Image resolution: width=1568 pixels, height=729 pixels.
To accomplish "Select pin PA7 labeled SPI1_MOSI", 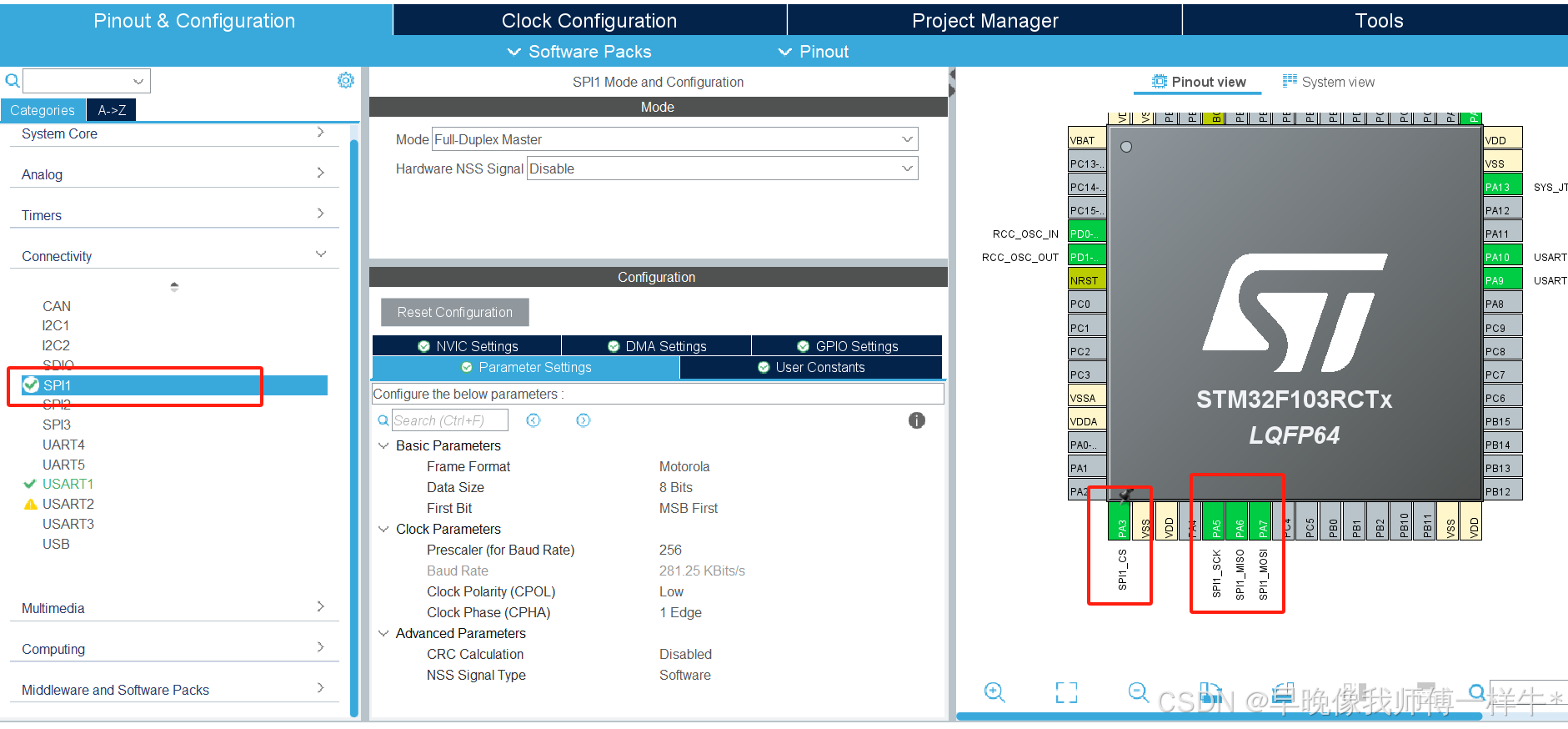I will (1262, 521).
